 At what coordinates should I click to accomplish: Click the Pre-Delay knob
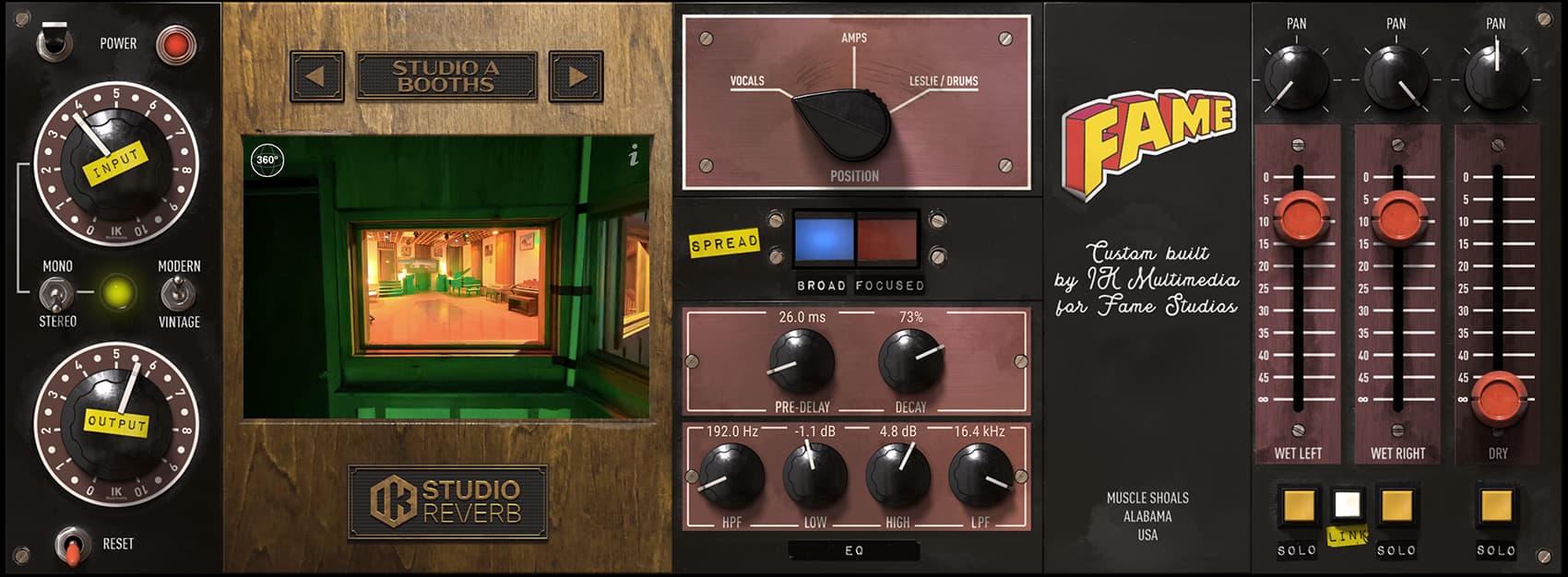(801, 361)
